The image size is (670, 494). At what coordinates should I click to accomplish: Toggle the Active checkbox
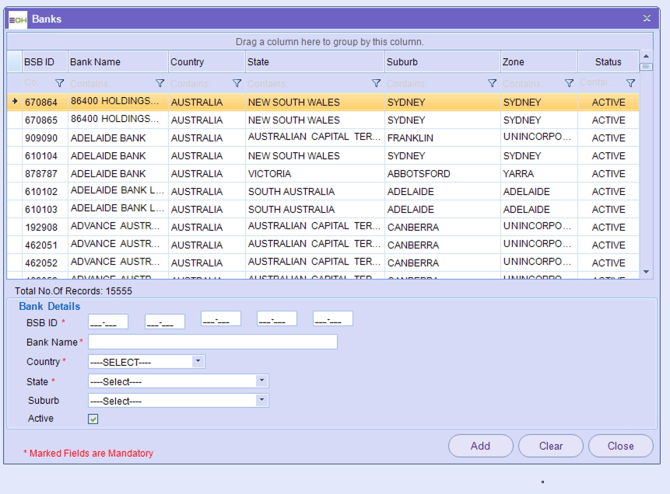[93, 419]
